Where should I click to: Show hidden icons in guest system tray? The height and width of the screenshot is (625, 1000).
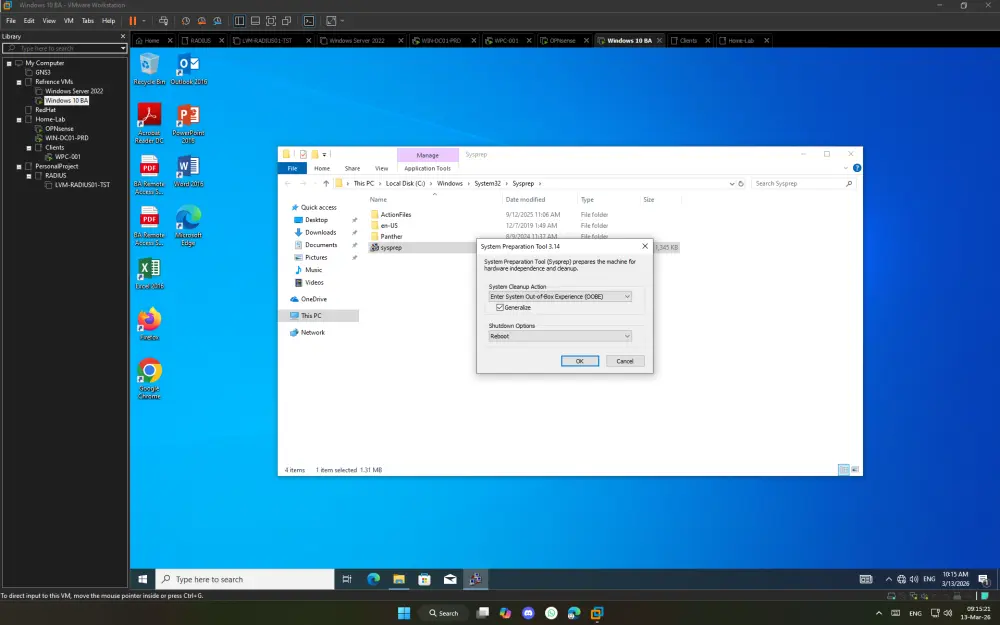pyautogui.click(x=888, y=579)
